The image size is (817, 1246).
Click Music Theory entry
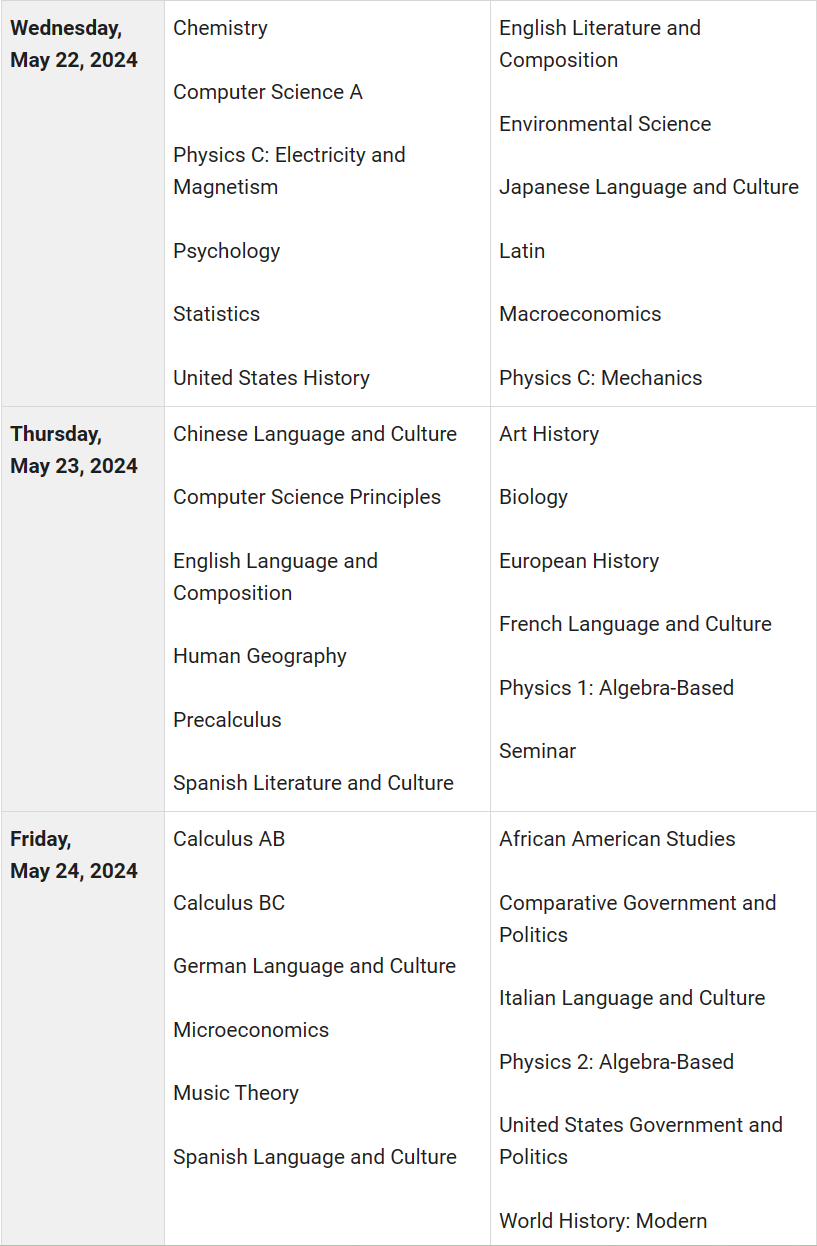coord(236,1093)
